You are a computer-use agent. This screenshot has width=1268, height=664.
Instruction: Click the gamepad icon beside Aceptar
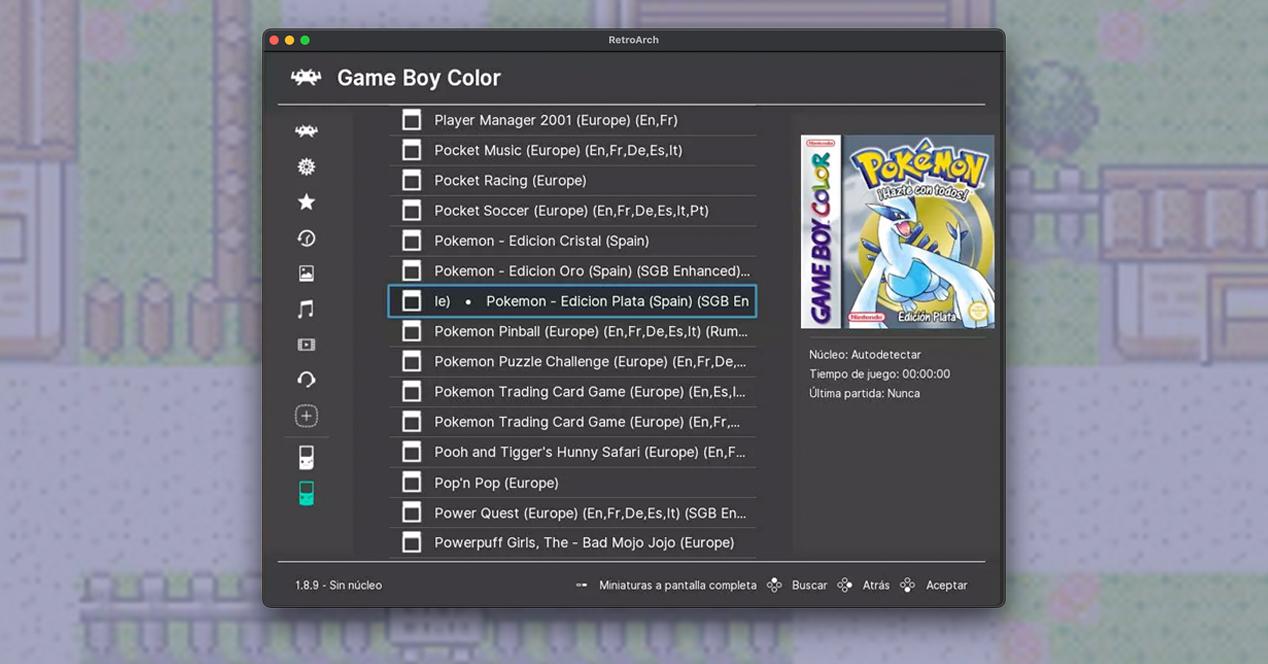(907, 585)
